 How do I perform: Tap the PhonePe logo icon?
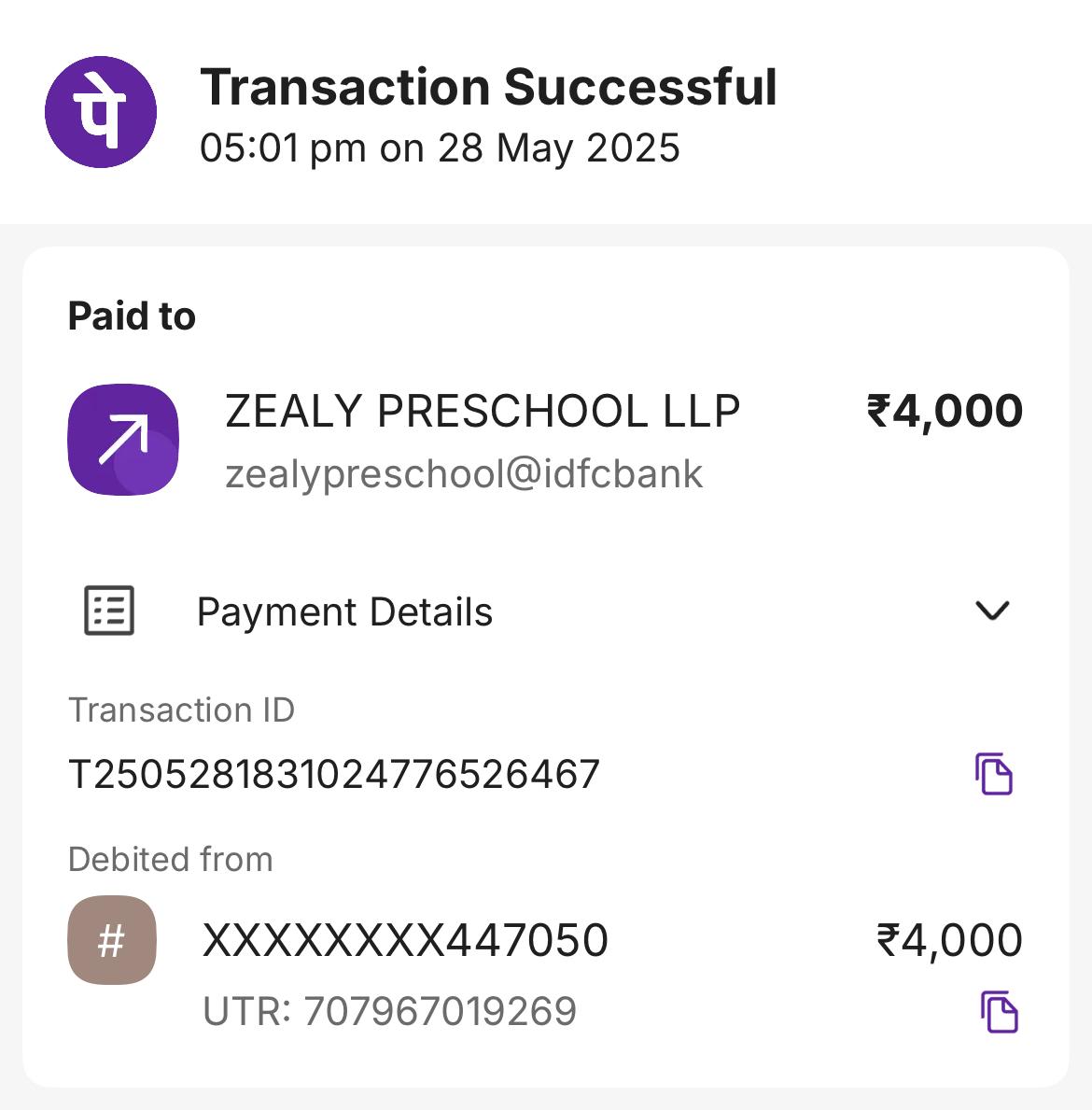(101, 112)
